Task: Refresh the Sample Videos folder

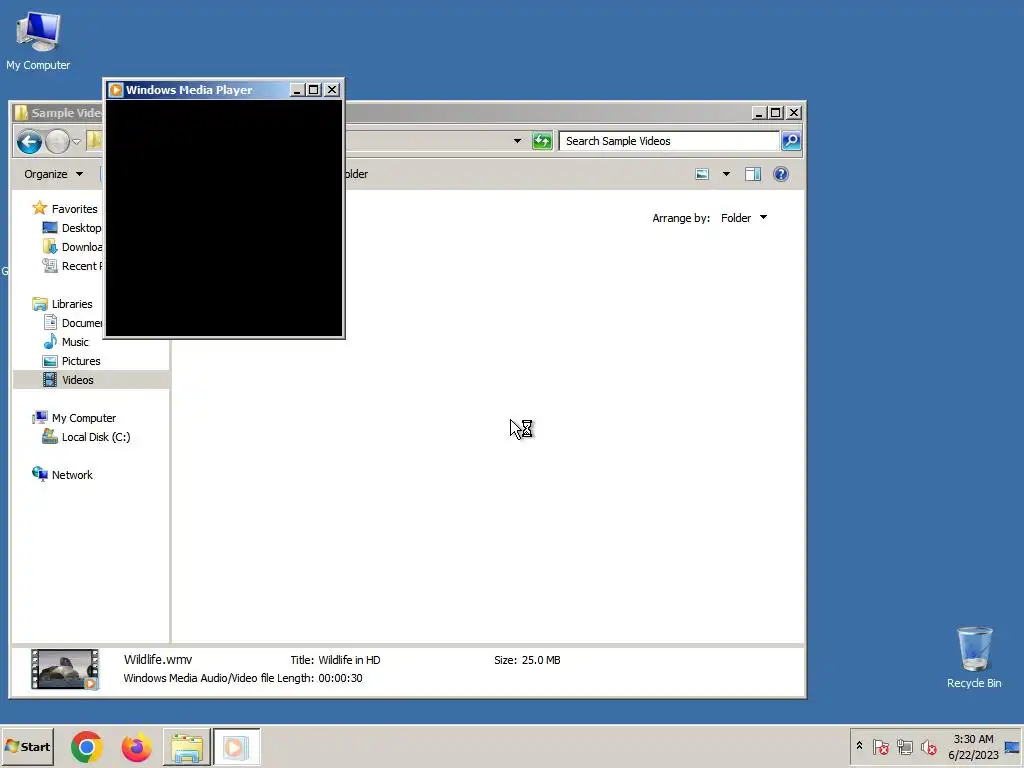Action: coord(542,141)
